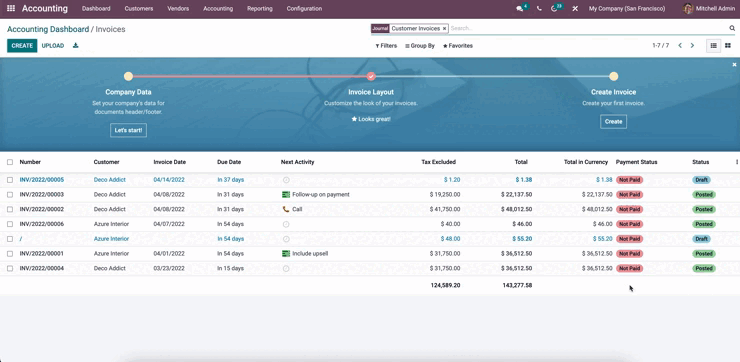Click the phone call icon in navbar
The image size is (740, 362).
point(539,8)
